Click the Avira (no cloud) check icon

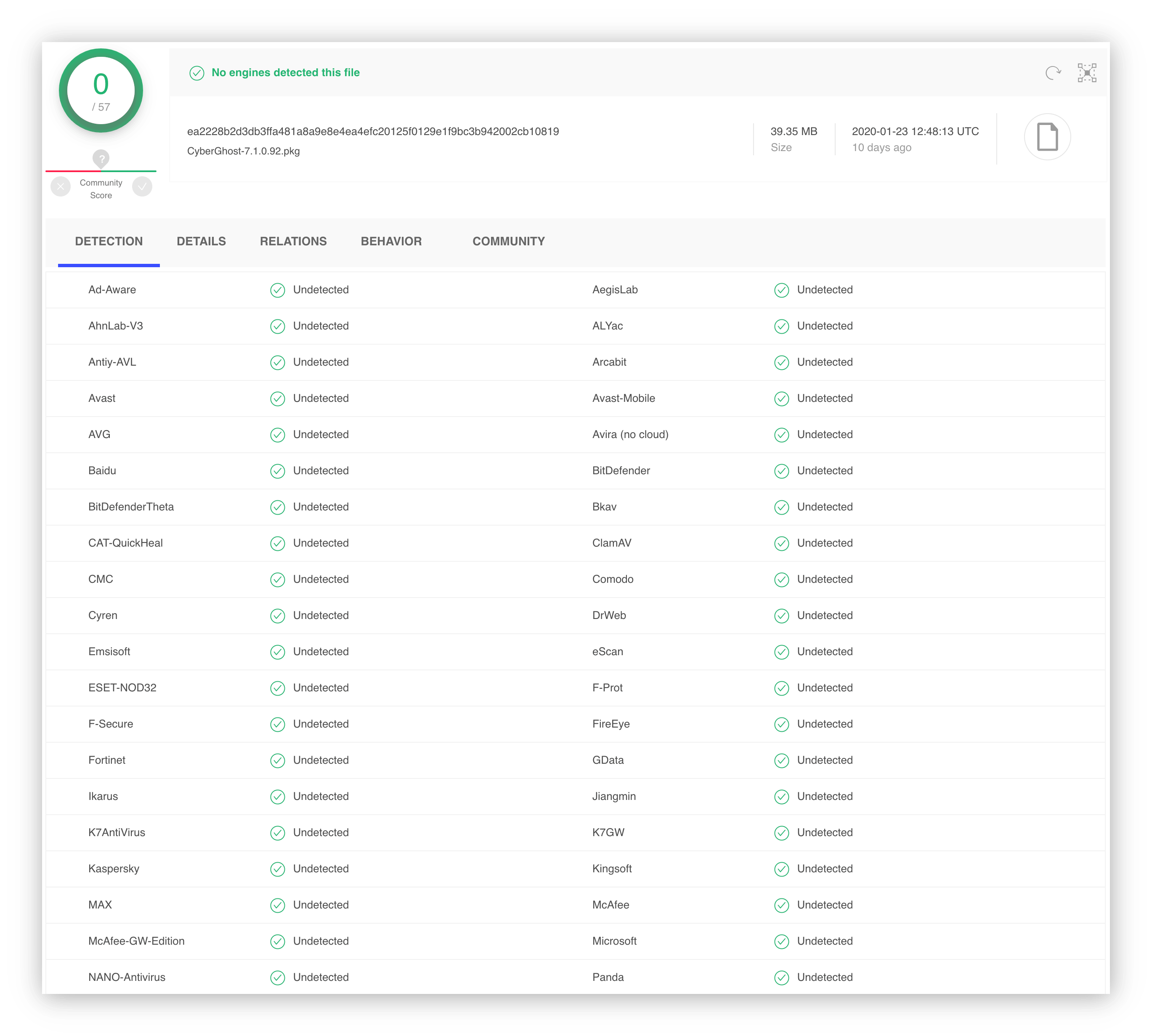[781, 435]
